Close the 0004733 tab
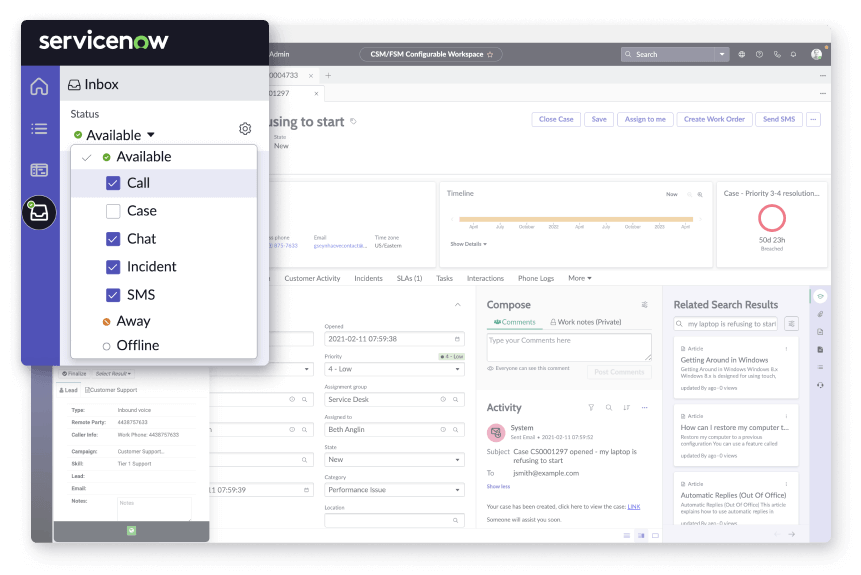Screen dimensions: 861x575 311,76
